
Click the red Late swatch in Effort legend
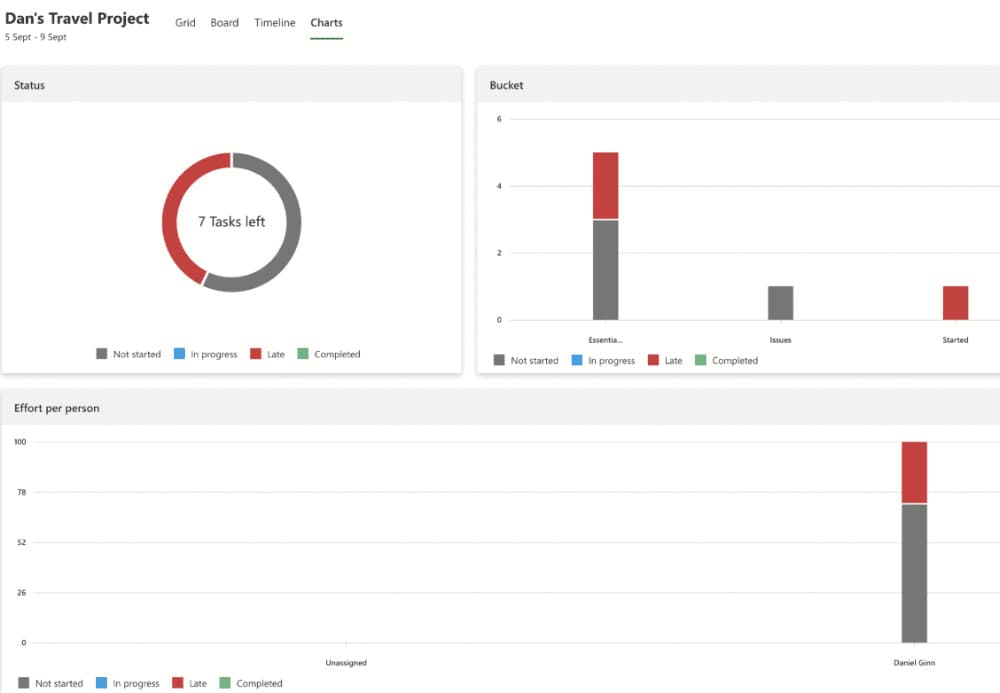pyautogui.click(x=177, y=683)
